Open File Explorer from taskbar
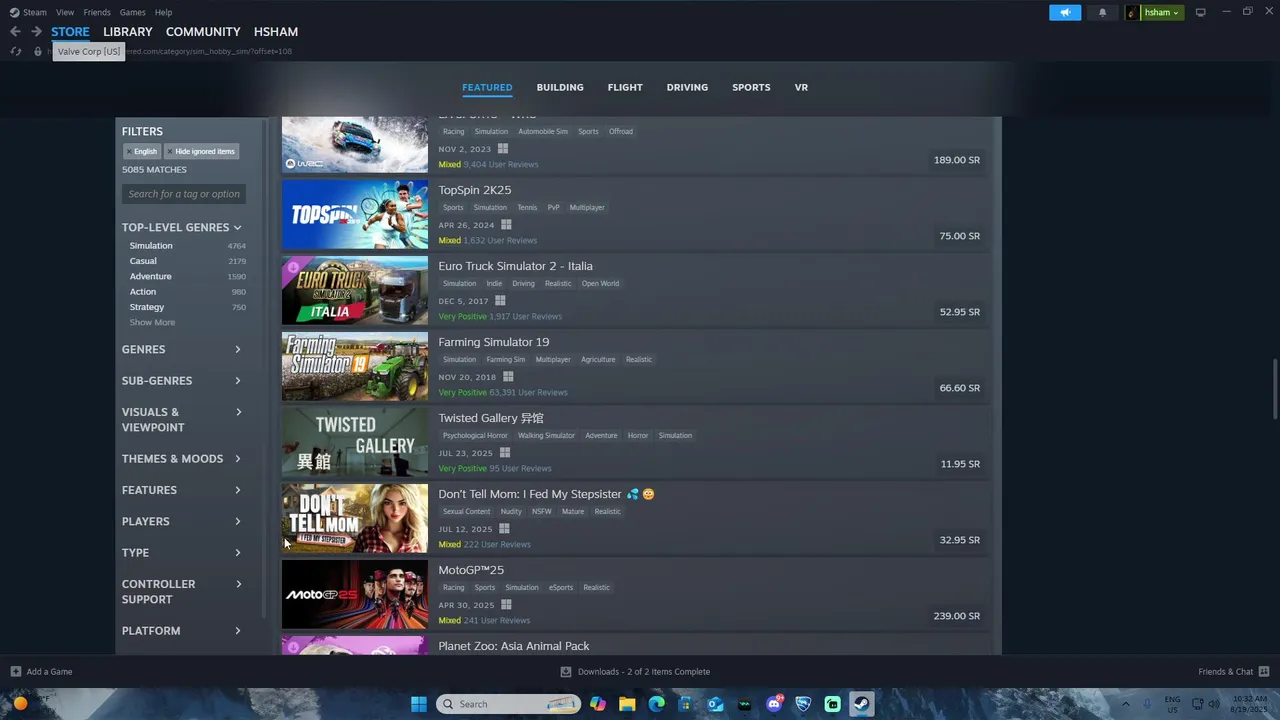The width and height of the screenshot is (1280, 720). (627, 704)
